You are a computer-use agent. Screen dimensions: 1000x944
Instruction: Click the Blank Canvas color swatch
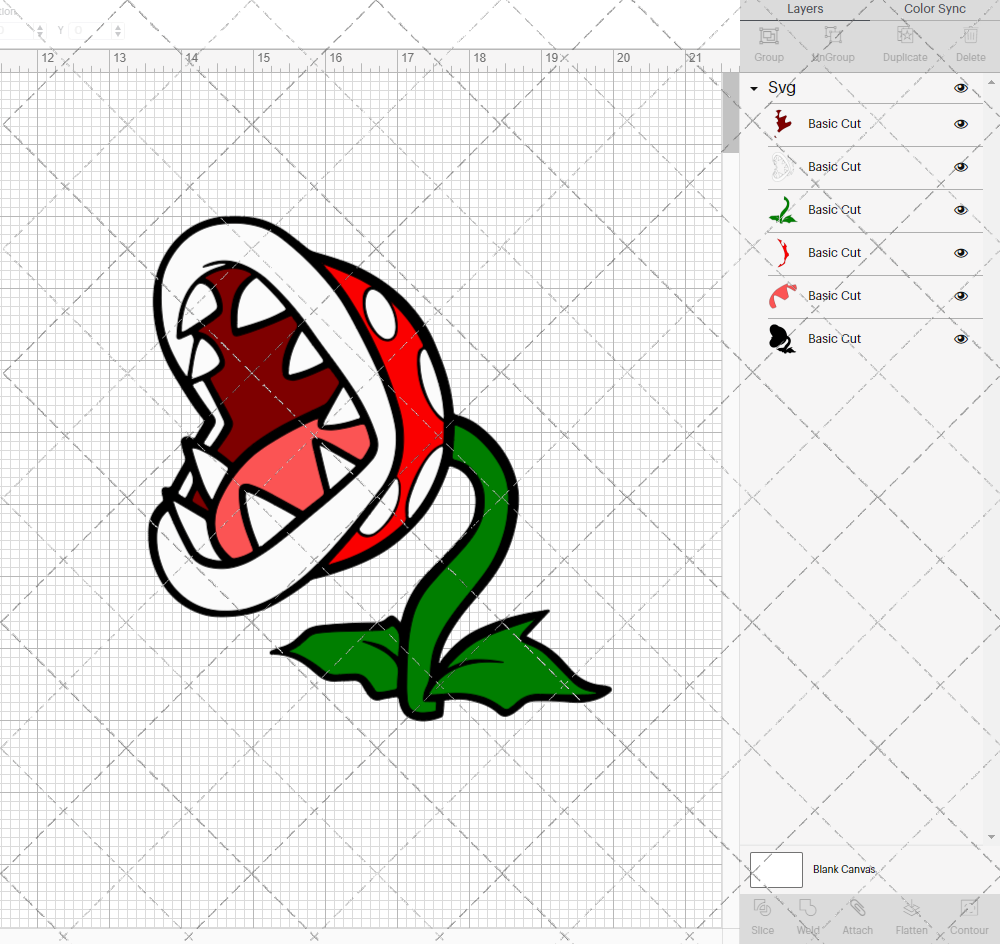coord(776,869)
